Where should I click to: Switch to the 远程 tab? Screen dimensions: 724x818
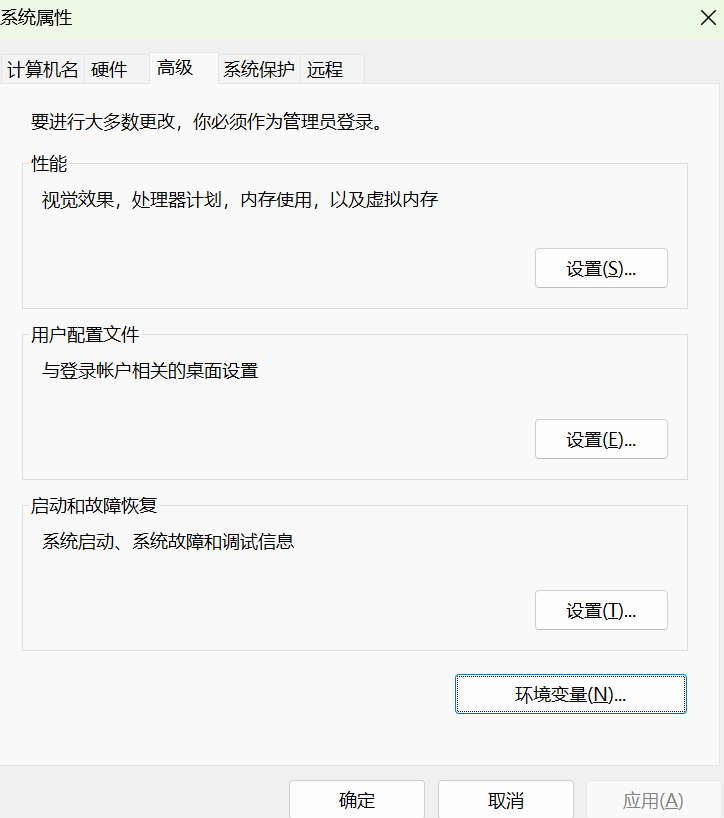(332, 69)
